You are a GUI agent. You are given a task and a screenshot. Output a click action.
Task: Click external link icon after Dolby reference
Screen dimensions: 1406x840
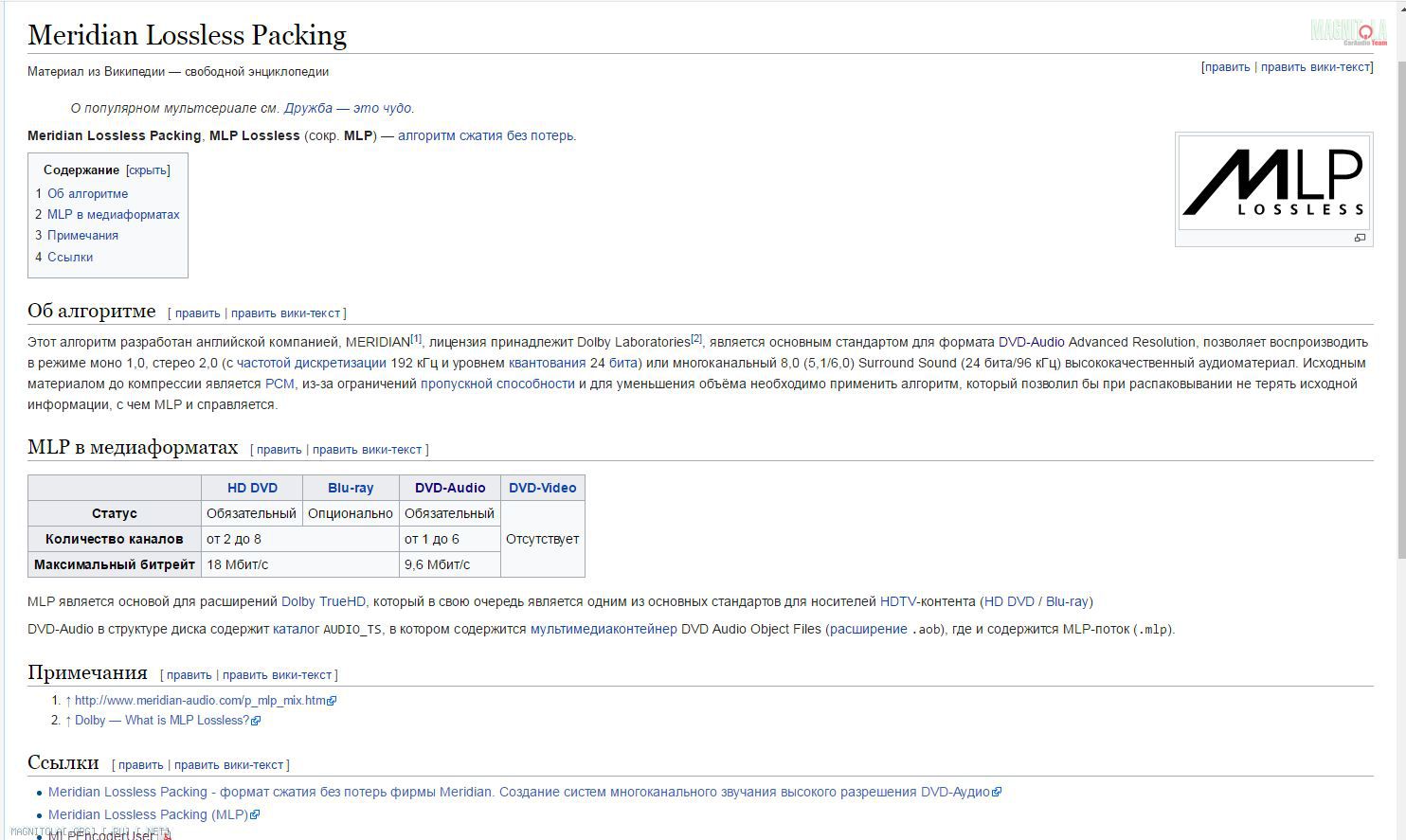click(x=256, y=721)
